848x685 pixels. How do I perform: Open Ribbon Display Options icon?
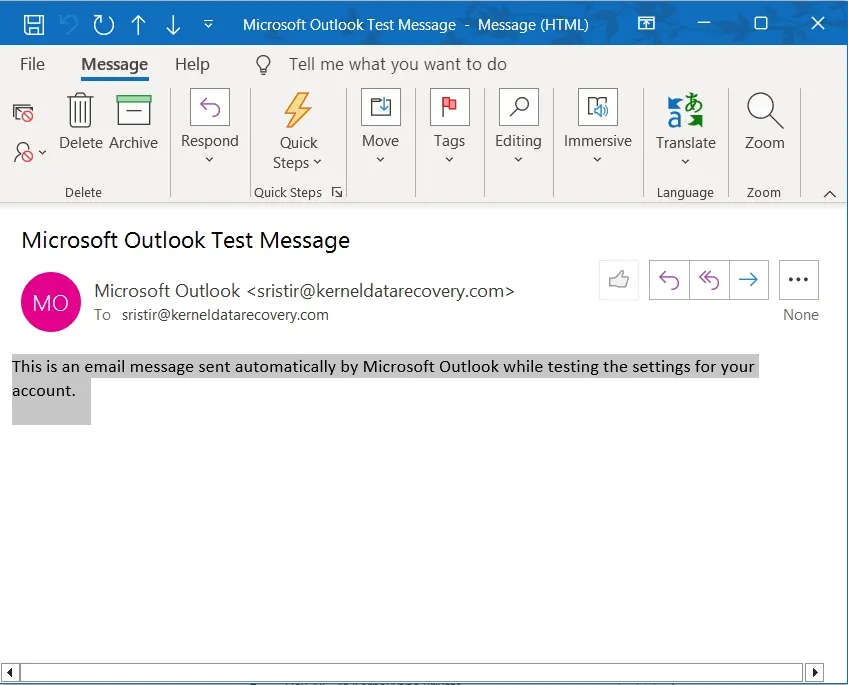pyautogui.click(x=646, y=23)
